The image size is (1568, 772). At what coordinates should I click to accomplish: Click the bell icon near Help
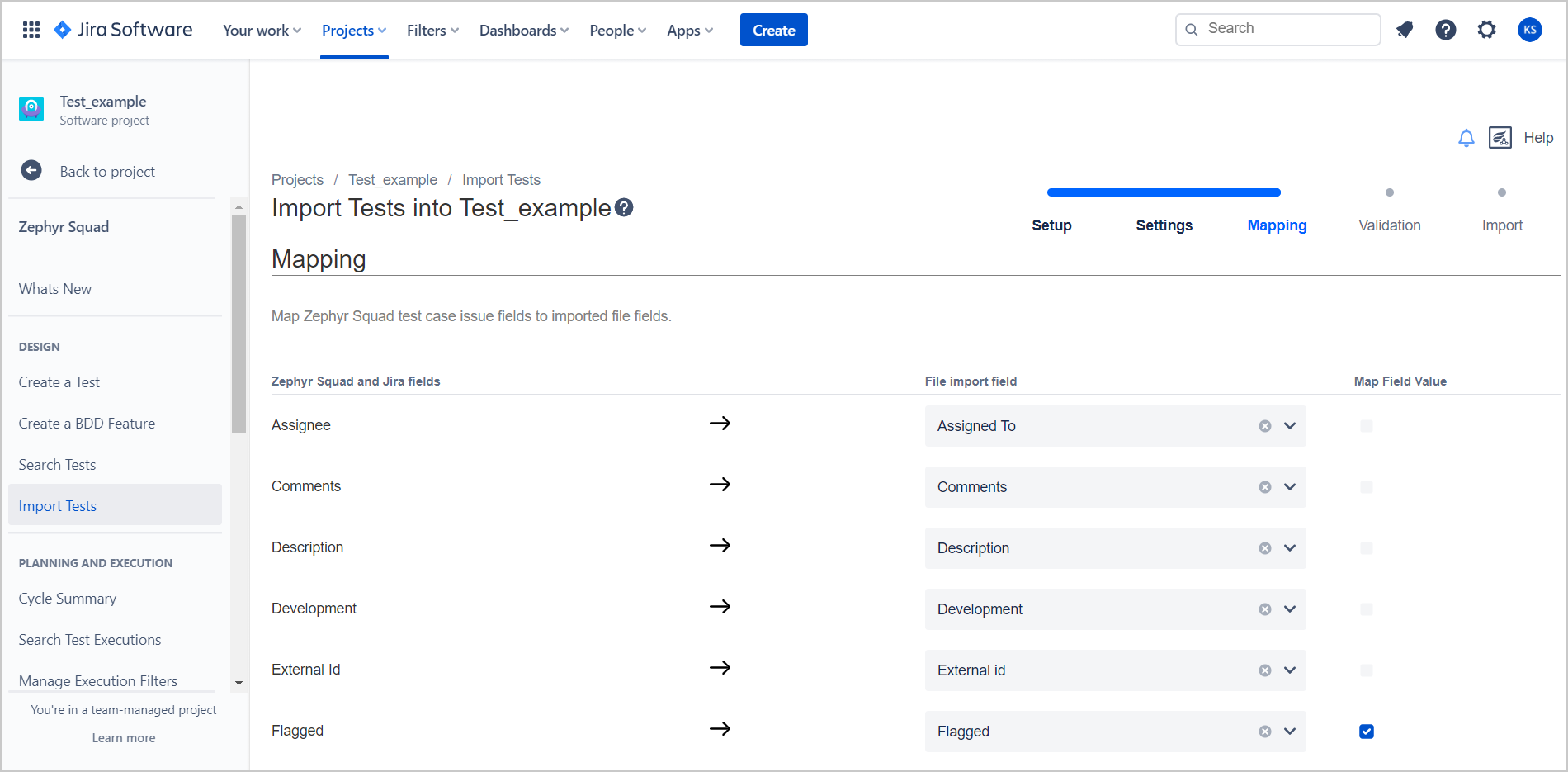click(1466, 138)
